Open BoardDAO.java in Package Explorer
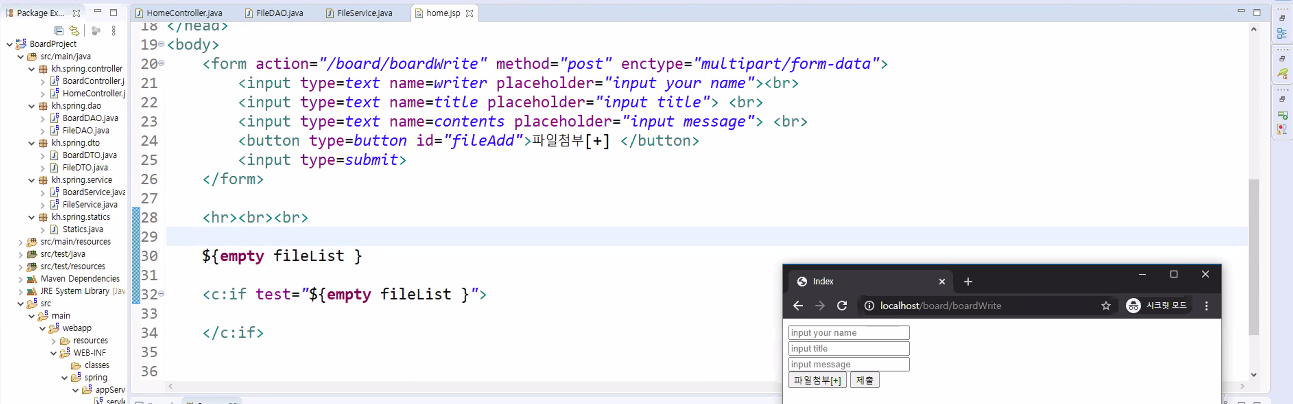 click(x=85, y=118)
